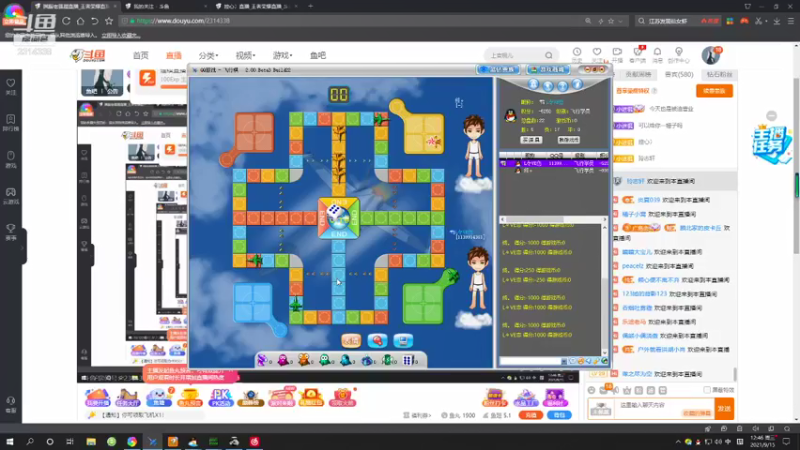Open the PK活动 activity icon
The width and height of the screenshot is (800, 450).
pos(221,397)
